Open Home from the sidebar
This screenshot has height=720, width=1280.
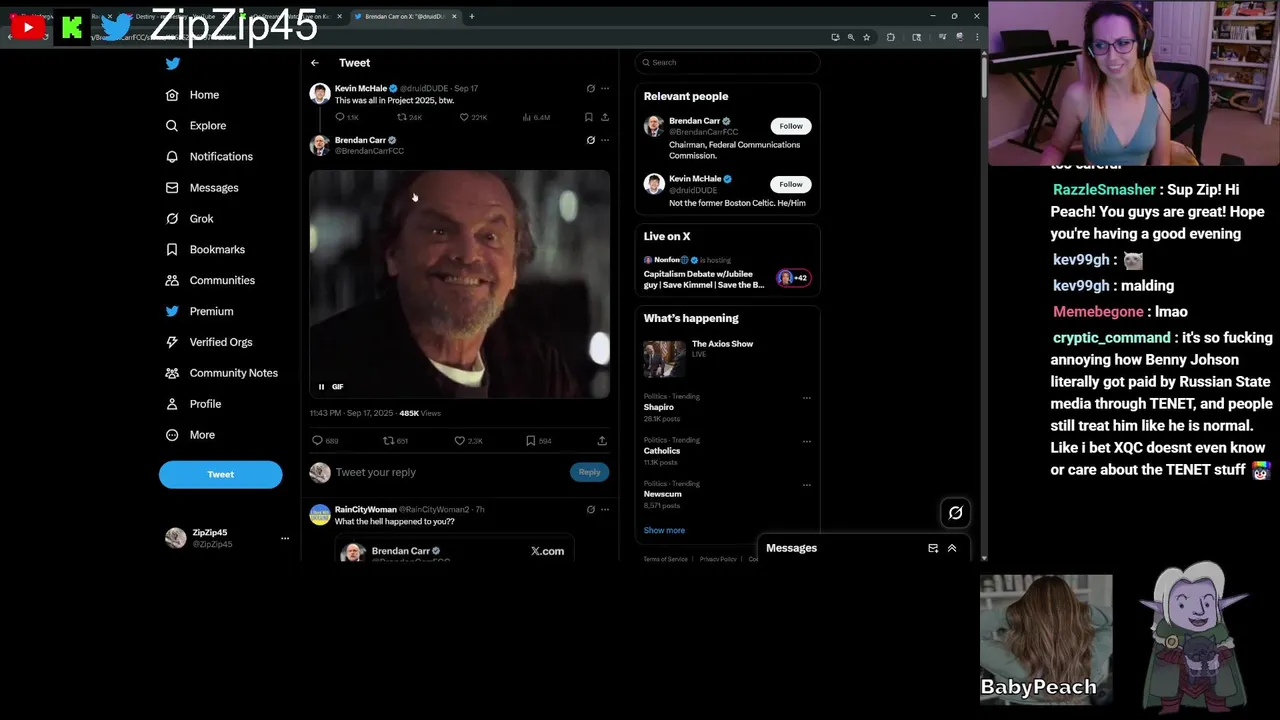click(x=192, y=95)
